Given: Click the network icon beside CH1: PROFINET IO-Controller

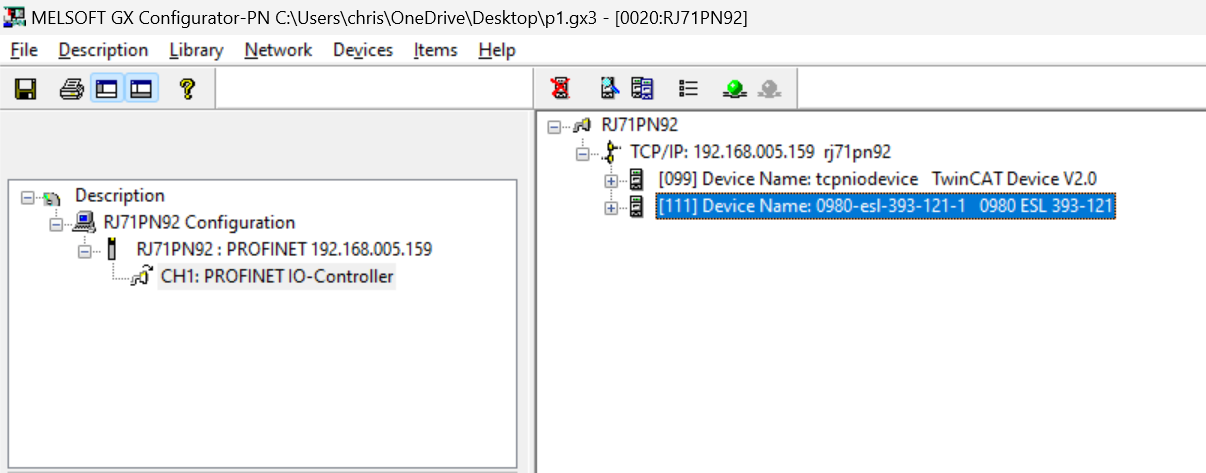Looking at the screenshot, I should click(x=143, y=276).
